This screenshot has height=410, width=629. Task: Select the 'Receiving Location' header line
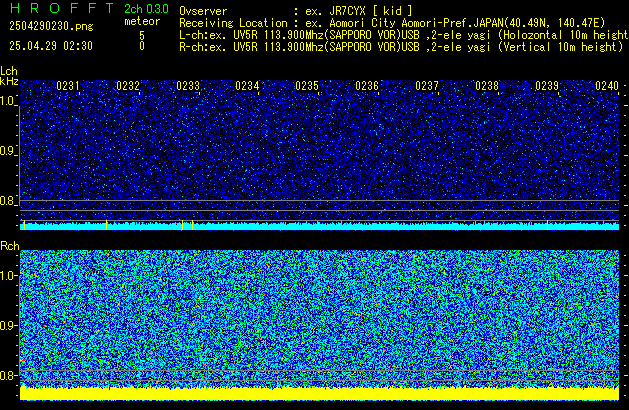392,23
